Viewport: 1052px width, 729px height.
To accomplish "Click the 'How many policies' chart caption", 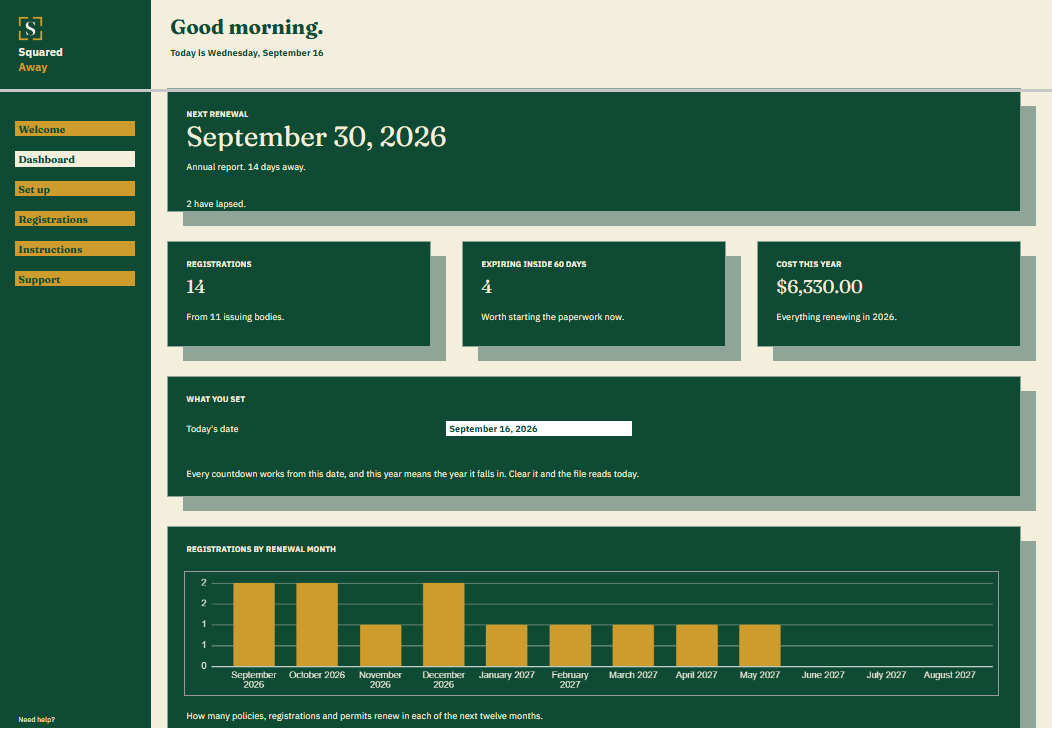I will (364, 716).
